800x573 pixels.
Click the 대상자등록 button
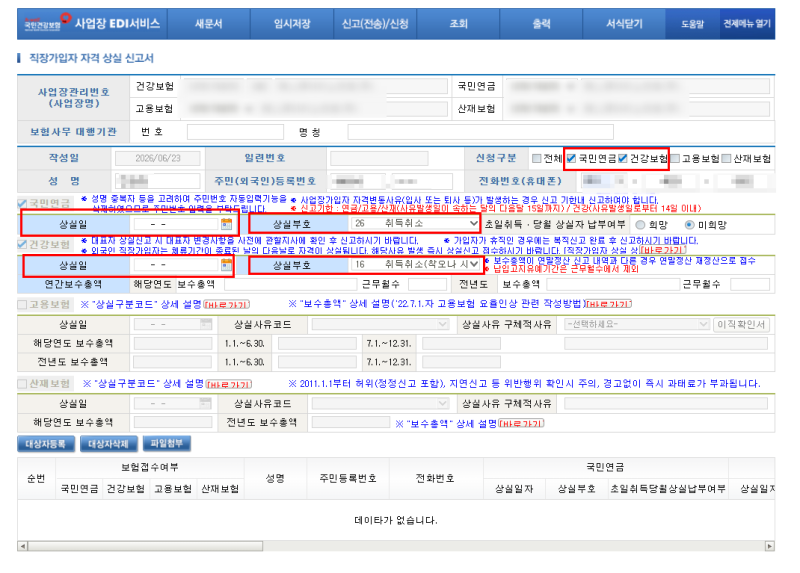[46, 444]
